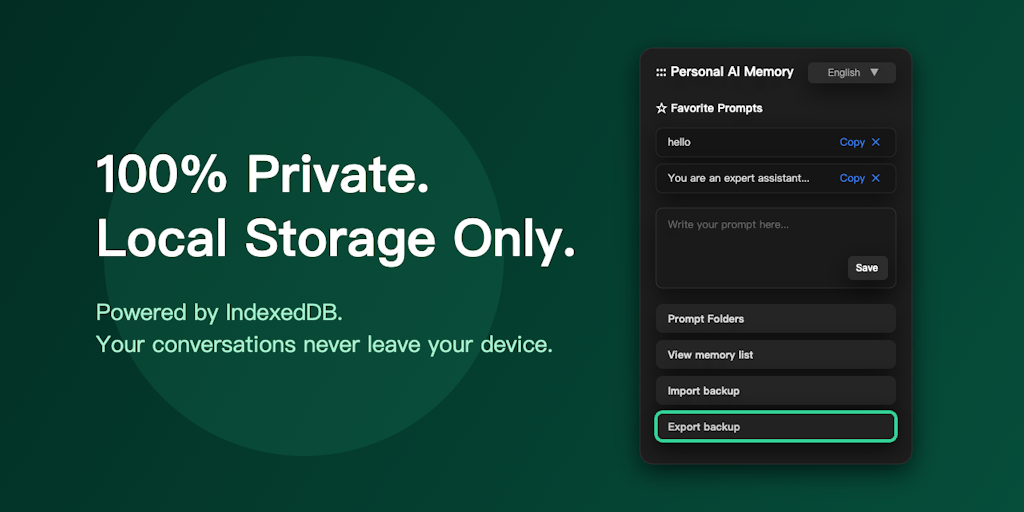
Task: Delete the "hello" prompt with its X
Action: click(x=876, y=142)
